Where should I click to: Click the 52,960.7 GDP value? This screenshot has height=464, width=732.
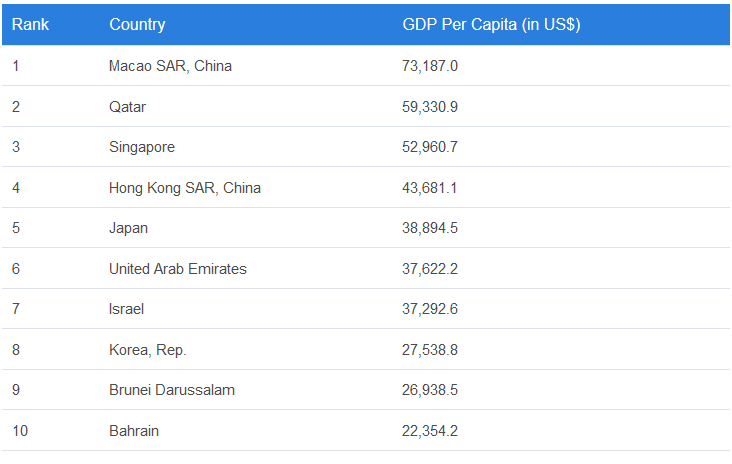pos(430,147)
